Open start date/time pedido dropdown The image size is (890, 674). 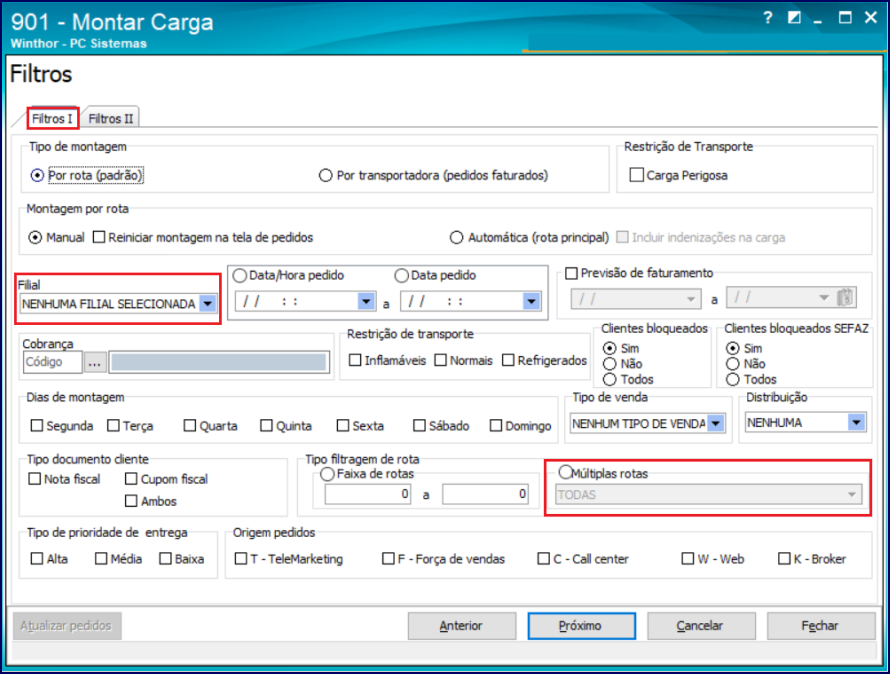(366, 302)
